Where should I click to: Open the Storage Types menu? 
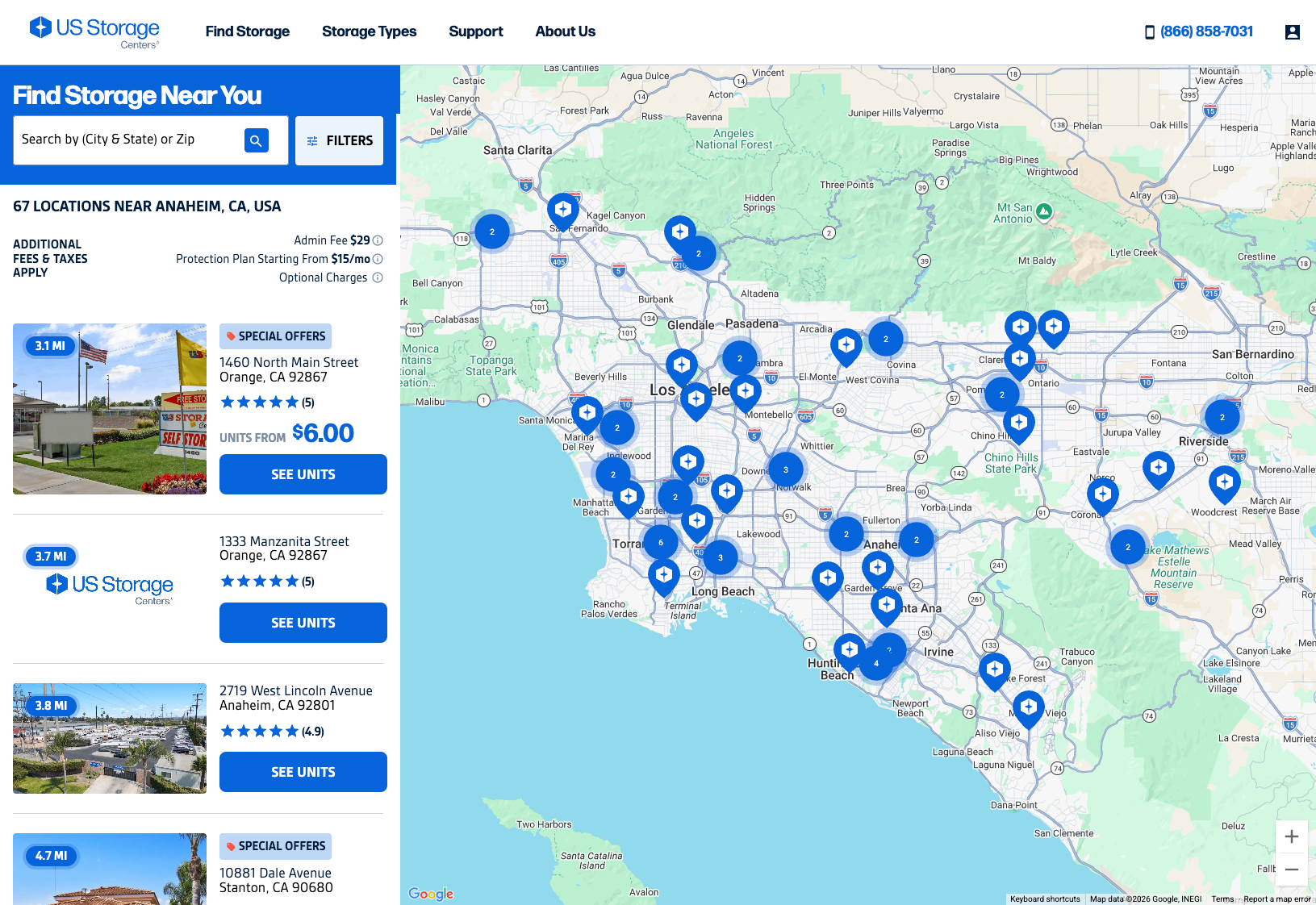point(369,31)
